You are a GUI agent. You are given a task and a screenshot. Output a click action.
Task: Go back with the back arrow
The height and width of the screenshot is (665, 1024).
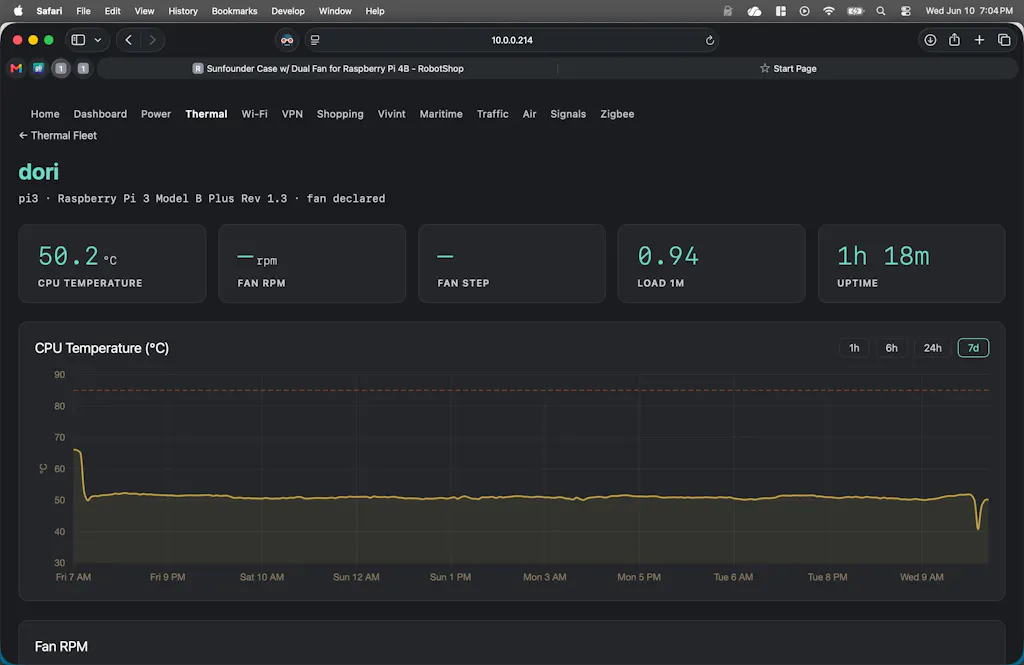129,40
